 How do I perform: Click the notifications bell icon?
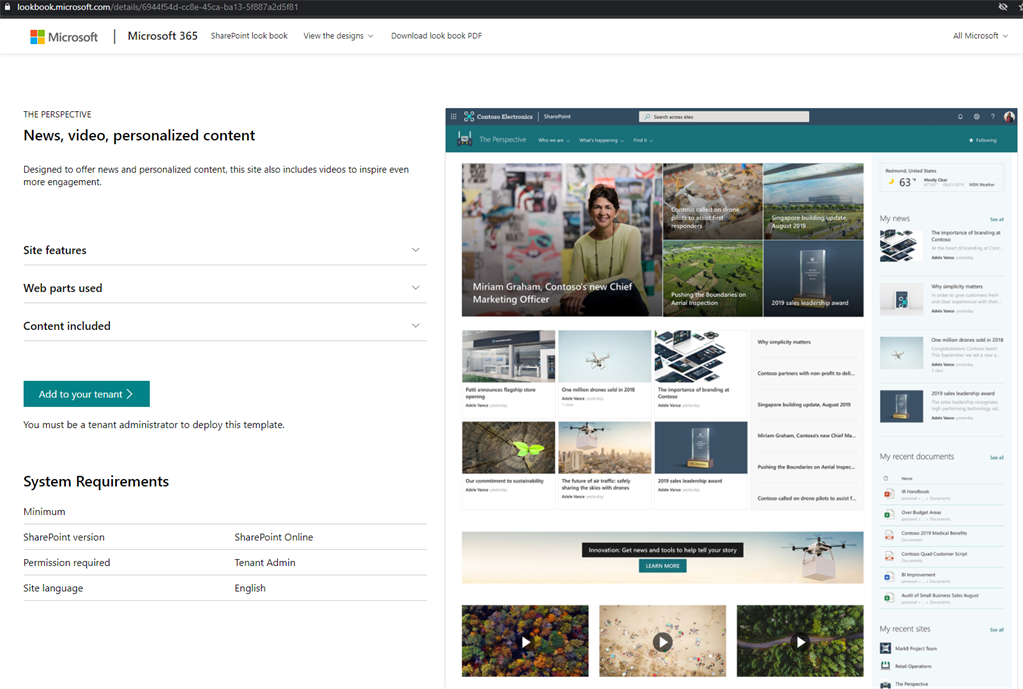pos(960,116)
